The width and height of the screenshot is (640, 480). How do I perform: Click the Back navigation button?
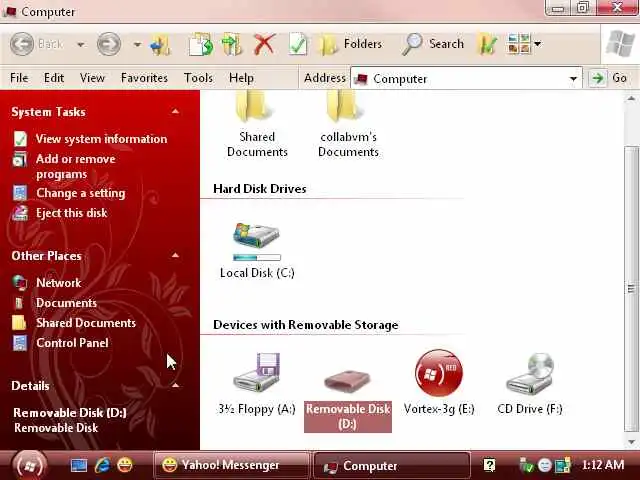37,44
